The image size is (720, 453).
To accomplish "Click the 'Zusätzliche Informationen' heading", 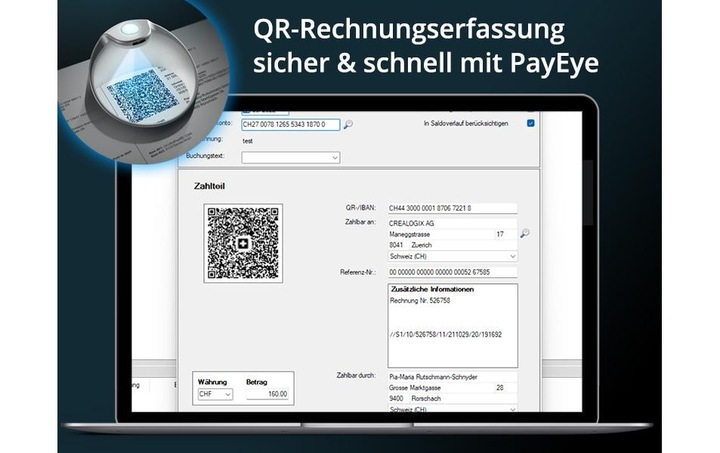I will (432, 289).
